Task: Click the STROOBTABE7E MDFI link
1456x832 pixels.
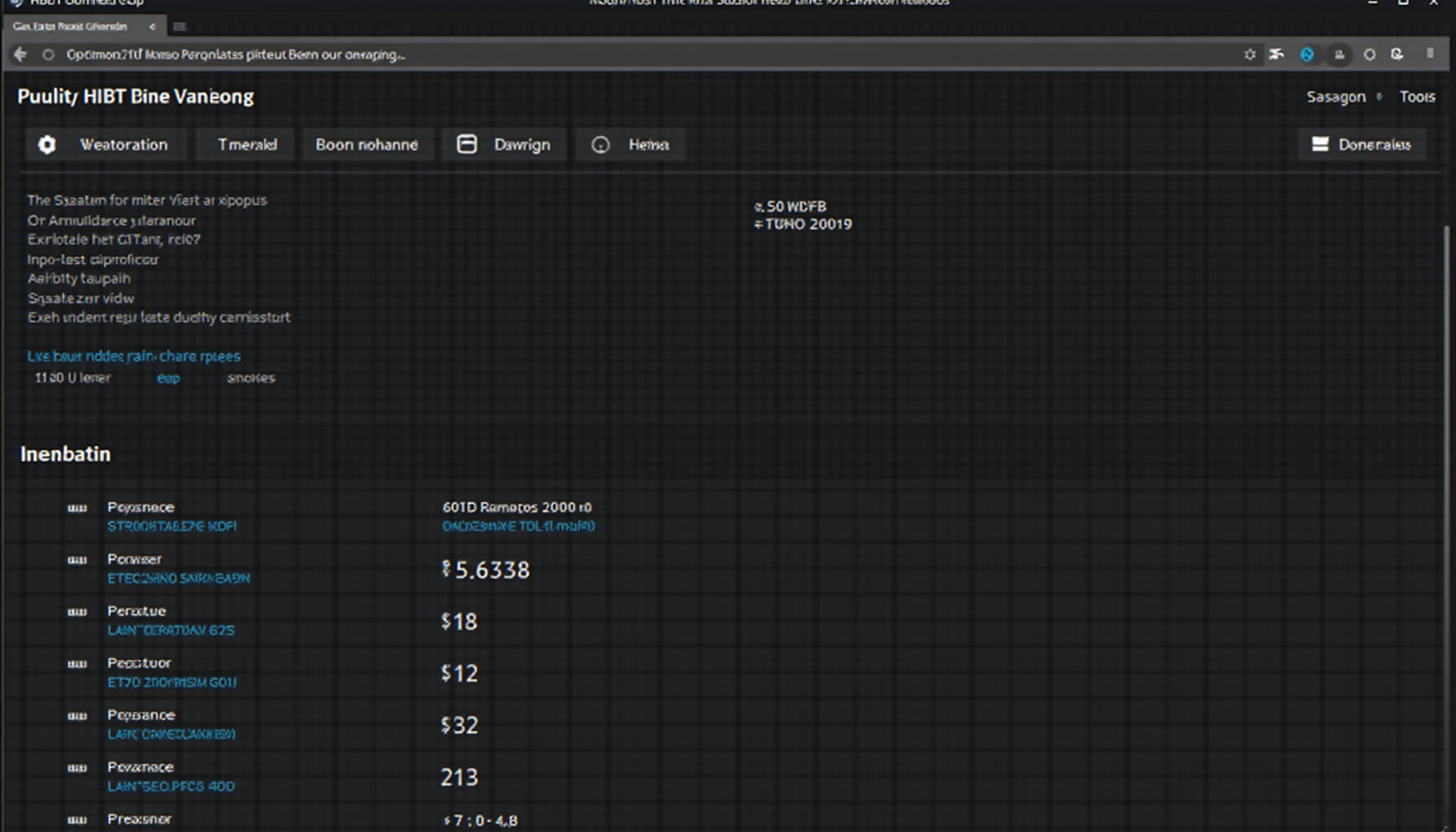Action: [x=172, y=526]
